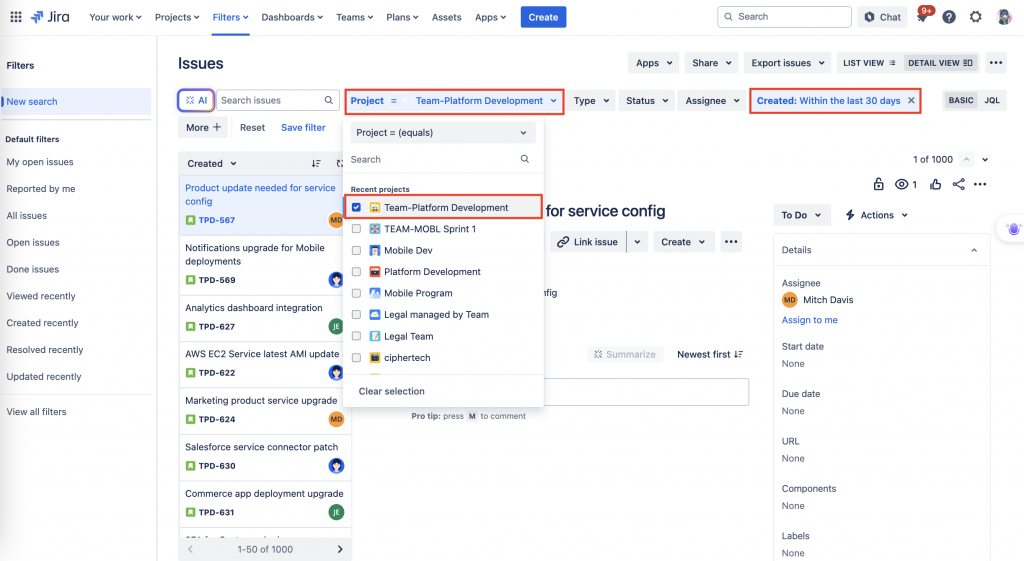Check the Legal Team project checkbox
Image resolution: width=1024 pixels, height=561 pixels.
tap(356, 336)
